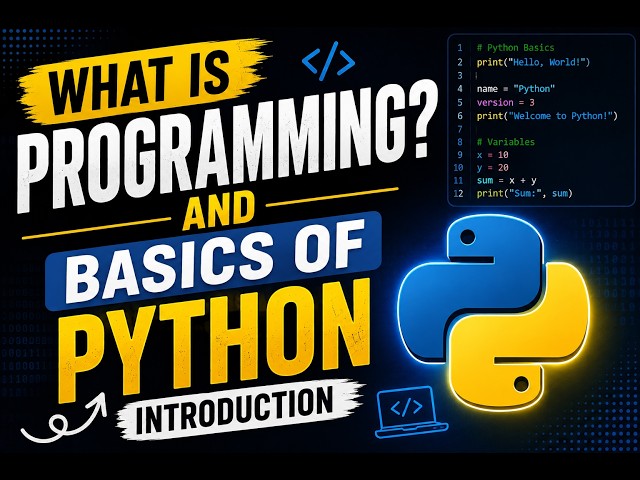Click the '# Variables' comment line
The width and height of the screenshot is (640, 480).
(505, 142)
